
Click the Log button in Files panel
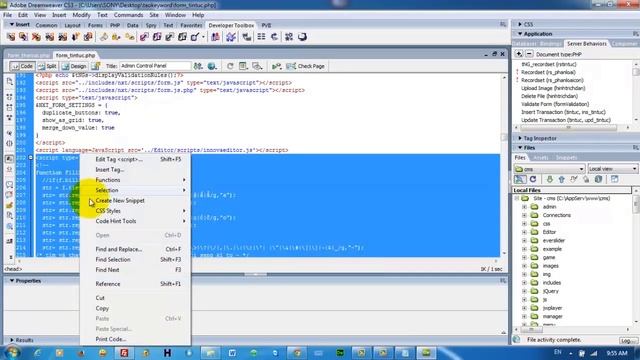tap(628, 340)
